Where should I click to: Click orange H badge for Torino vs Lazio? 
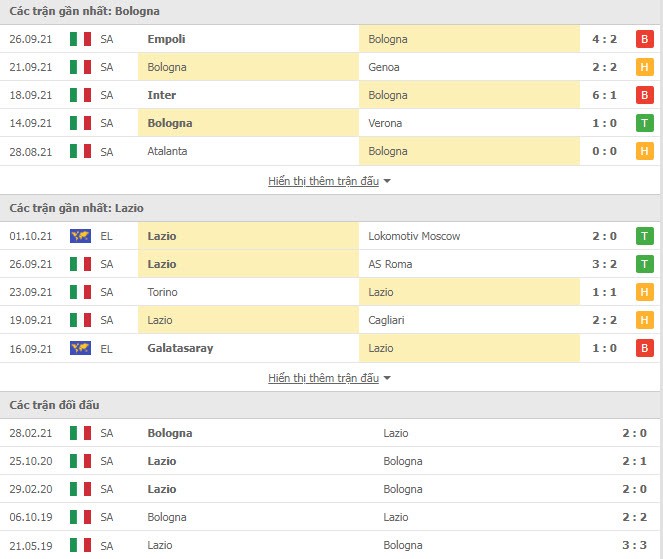644,292
